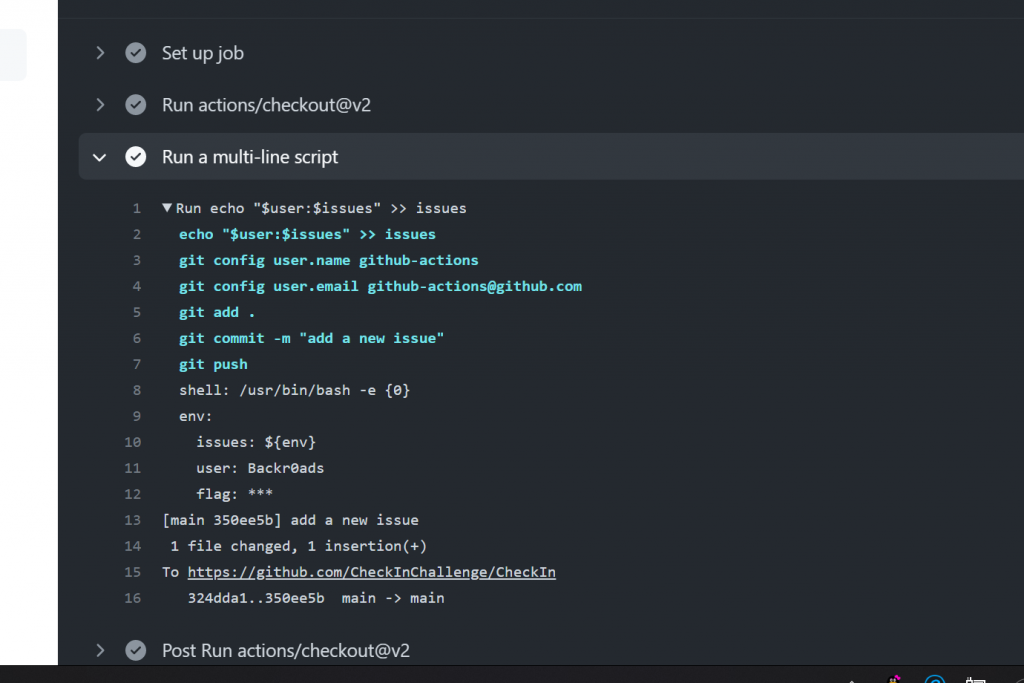1024x683 pixels.
Task: Collapse the disclosure triangle on log line 1
Action: 167,208
